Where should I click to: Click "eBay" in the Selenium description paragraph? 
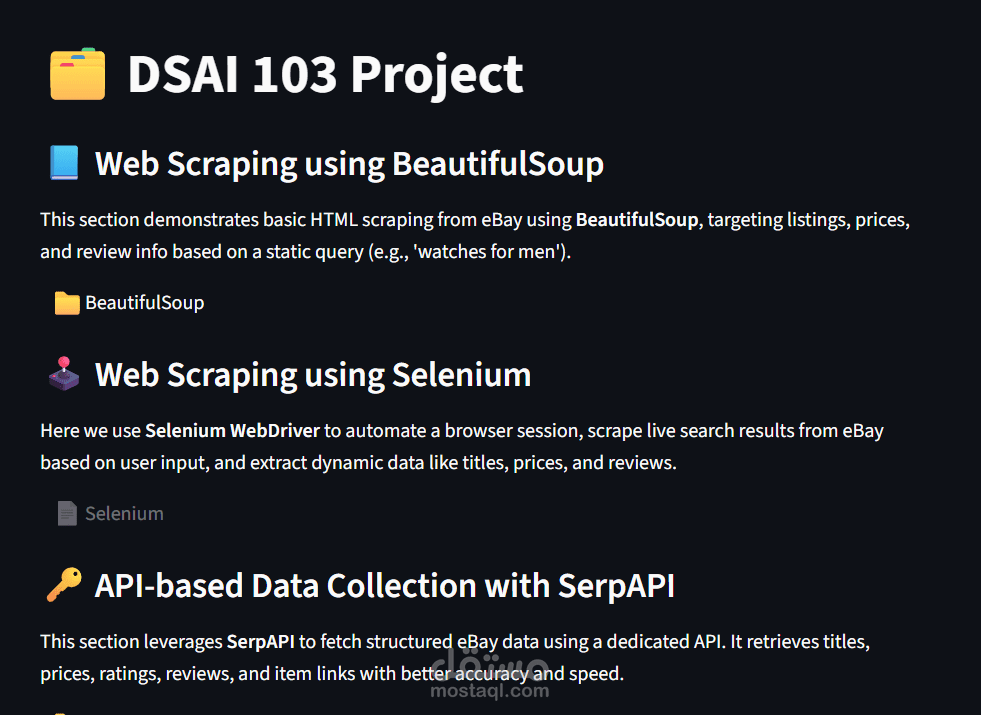point(862,431)
